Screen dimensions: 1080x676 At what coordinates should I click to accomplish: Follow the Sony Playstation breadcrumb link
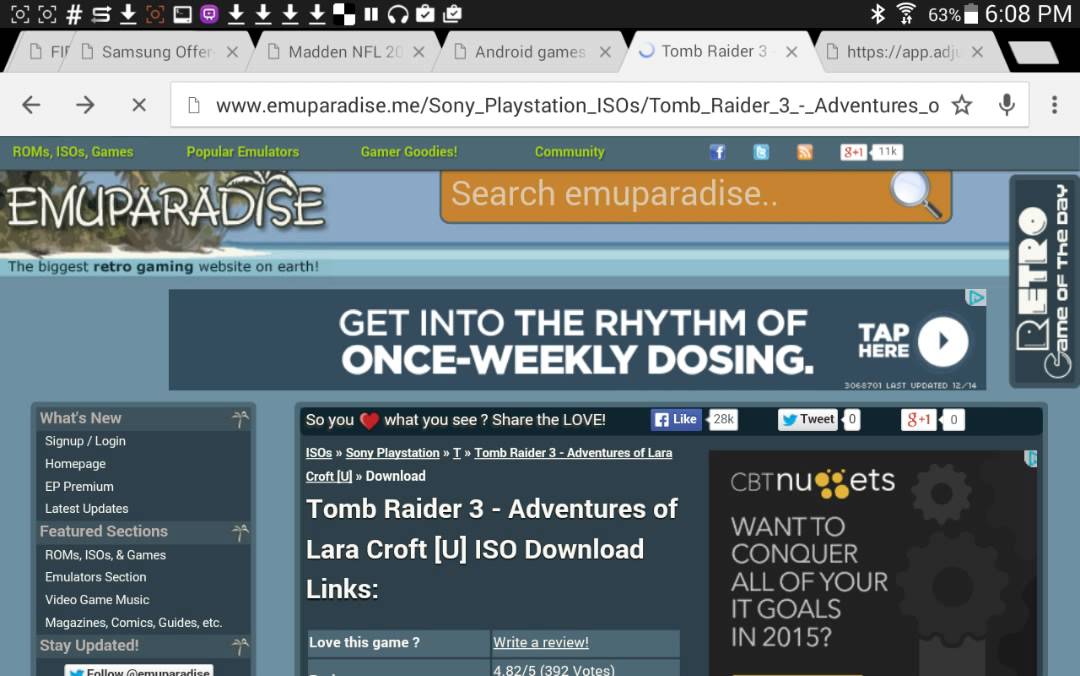[393, 453]
